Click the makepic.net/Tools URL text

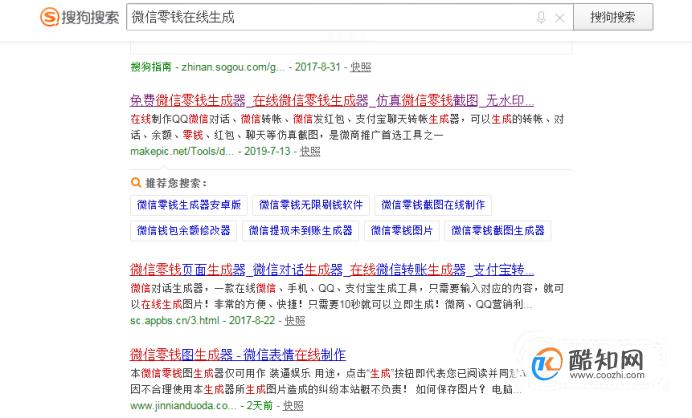(182, 151)
